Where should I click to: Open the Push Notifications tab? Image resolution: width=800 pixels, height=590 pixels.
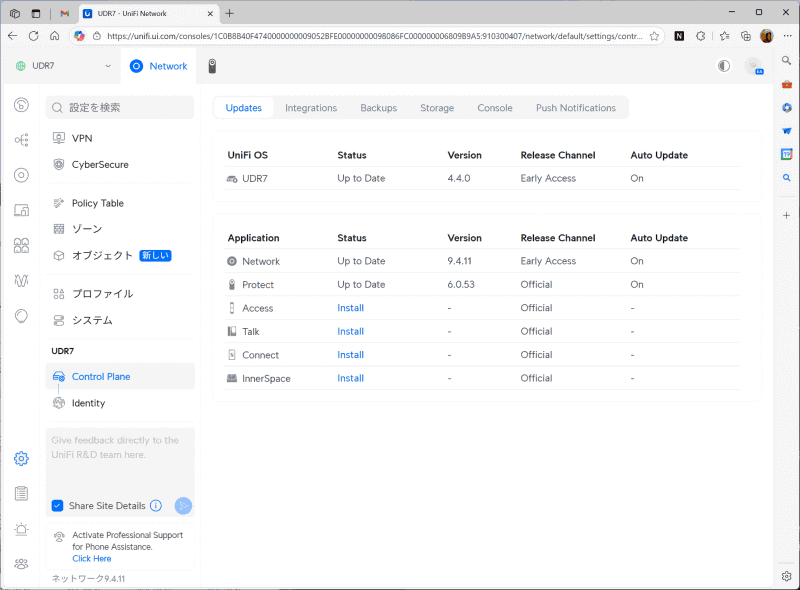(575, 108)
